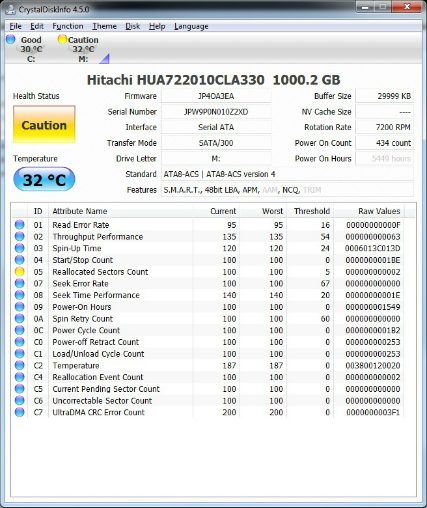The image size is (427, 508).
Task: Click yellow Caution circle for M:
Action: 62,39
